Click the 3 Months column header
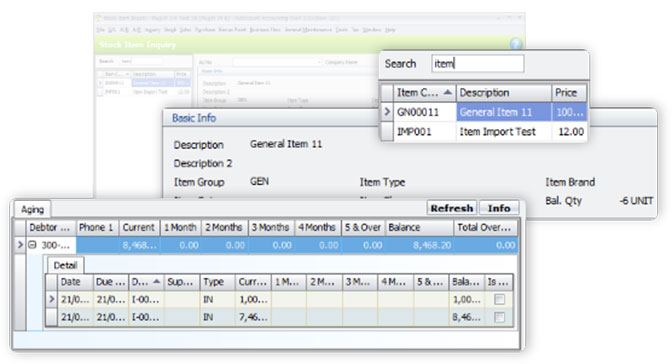 click(271, 227)
